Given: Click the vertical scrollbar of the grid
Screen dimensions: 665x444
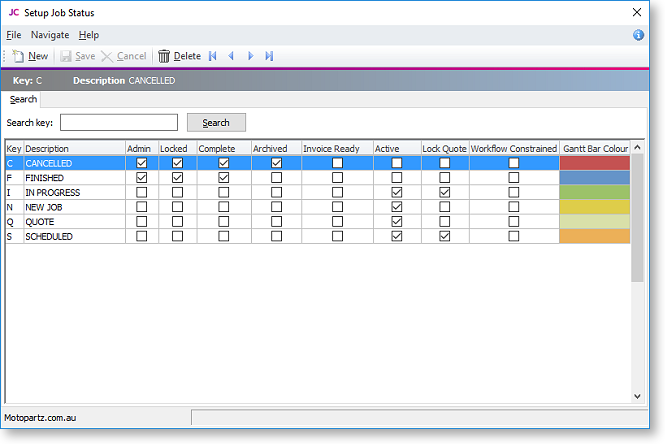Looking at the screenshot, I should click(x=637, y=220).
